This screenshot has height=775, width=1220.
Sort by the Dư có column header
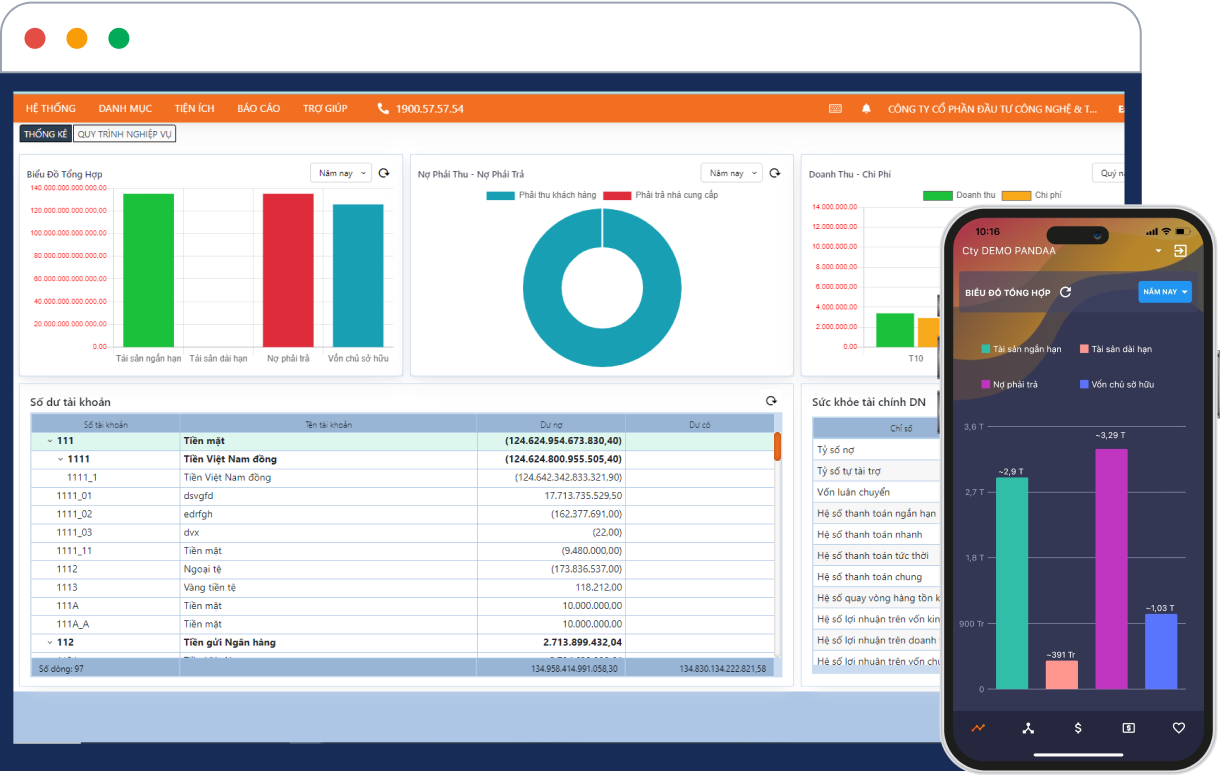pos(700,424)
